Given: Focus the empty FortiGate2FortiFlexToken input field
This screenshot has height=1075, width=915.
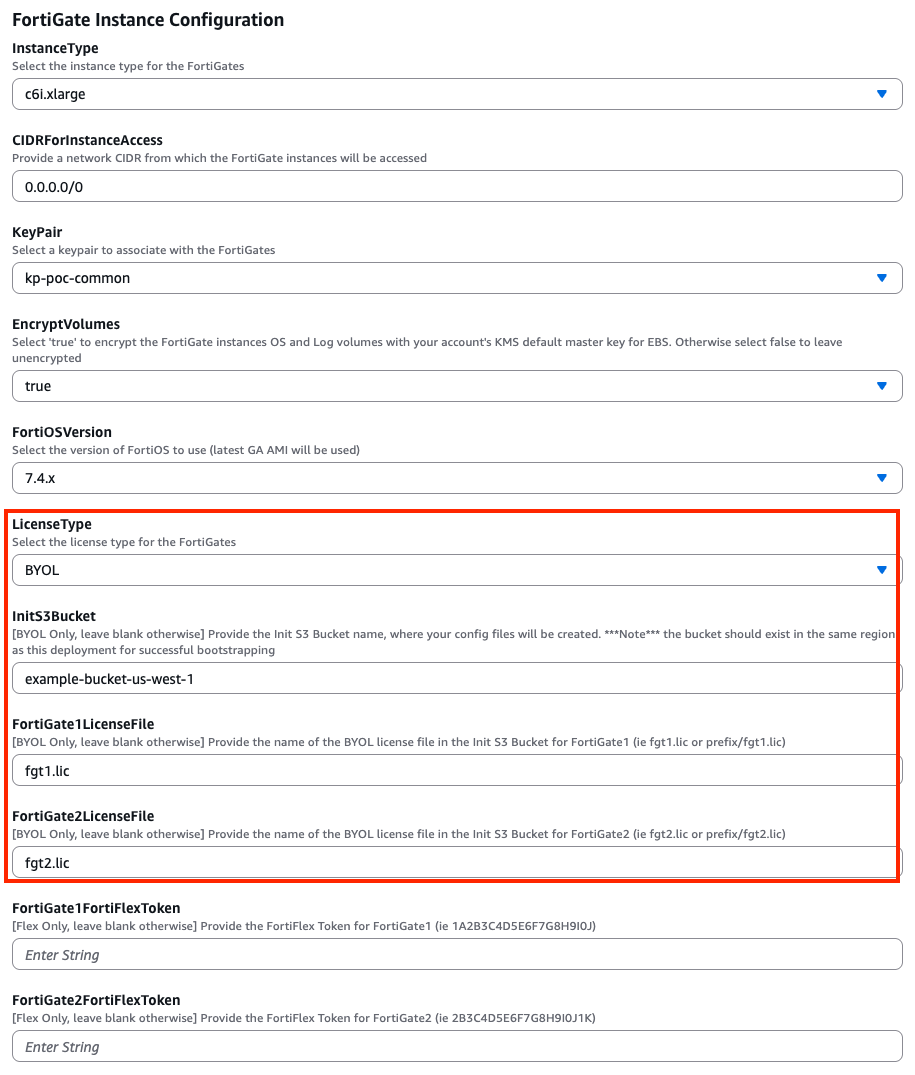Looking at the screenshot, I should click(x=457, y=1046).
